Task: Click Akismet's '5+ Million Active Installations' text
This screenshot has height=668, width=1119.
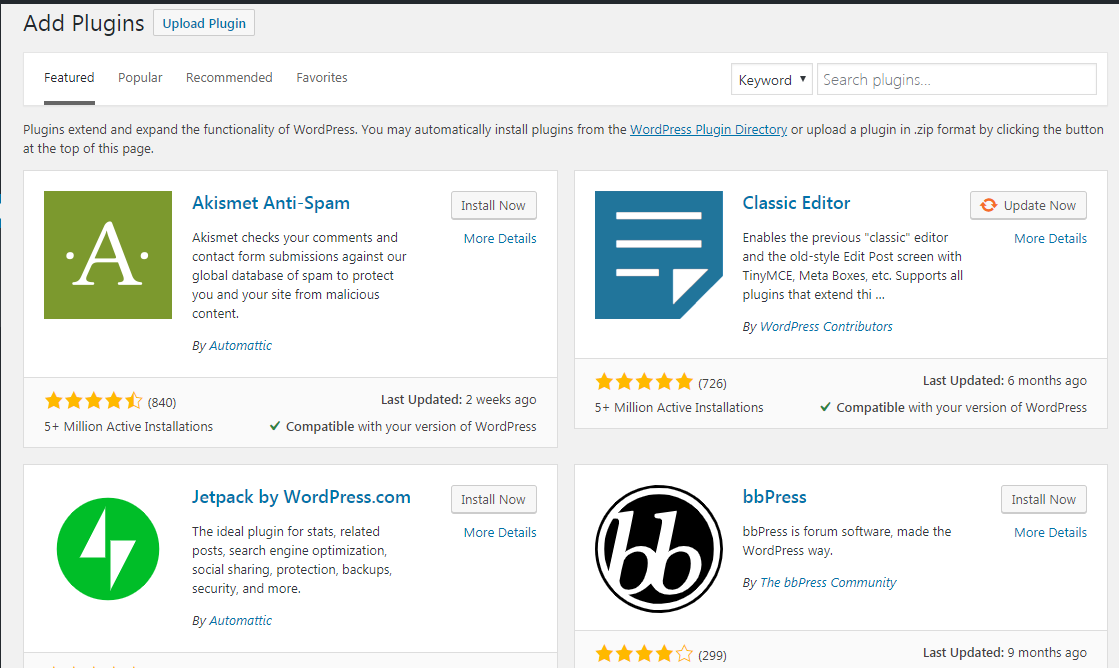Action: [x=128, y=426]
